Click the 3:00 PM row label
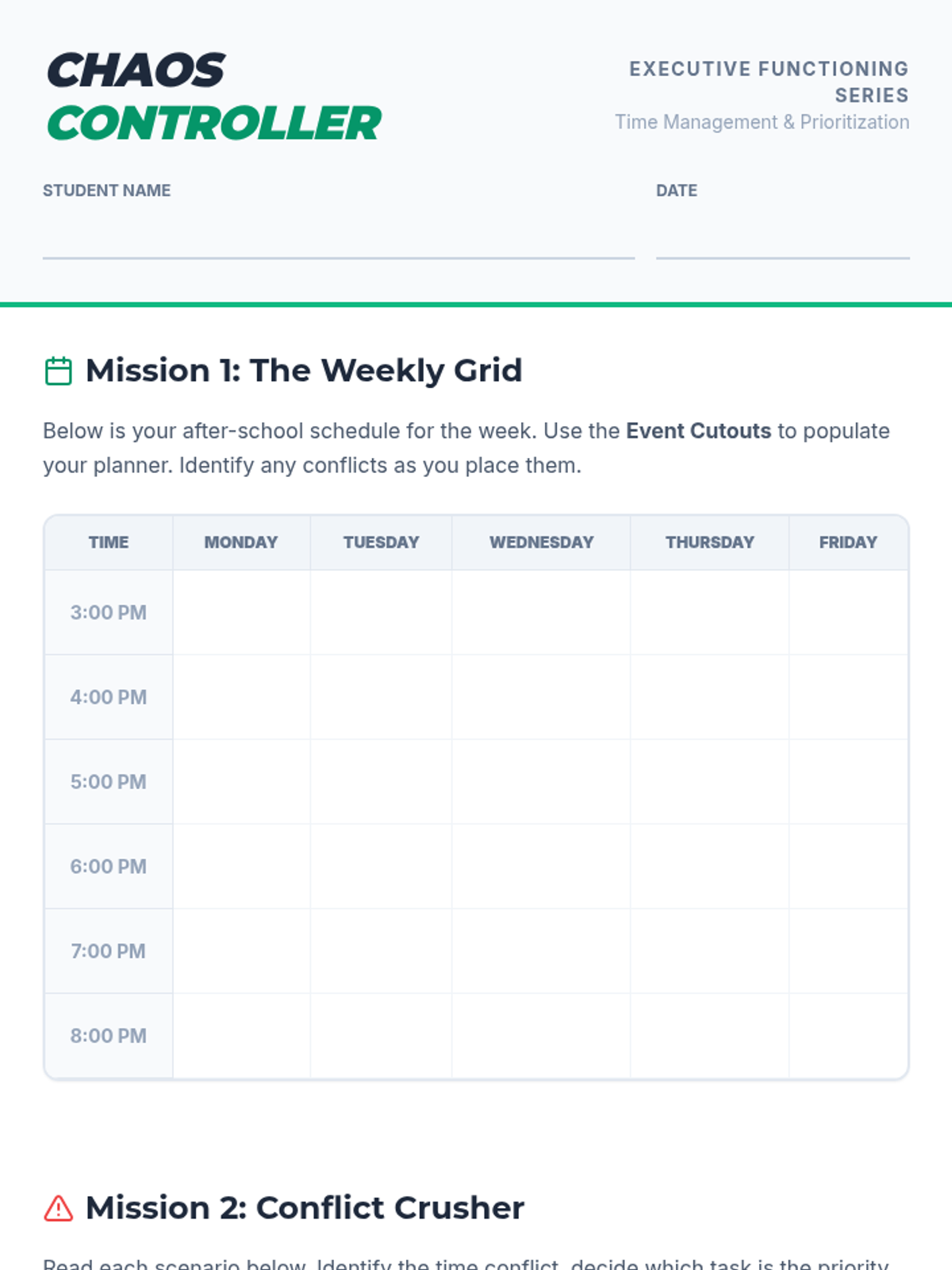Viewport: 952px width, 1270px height. point(109,613)
